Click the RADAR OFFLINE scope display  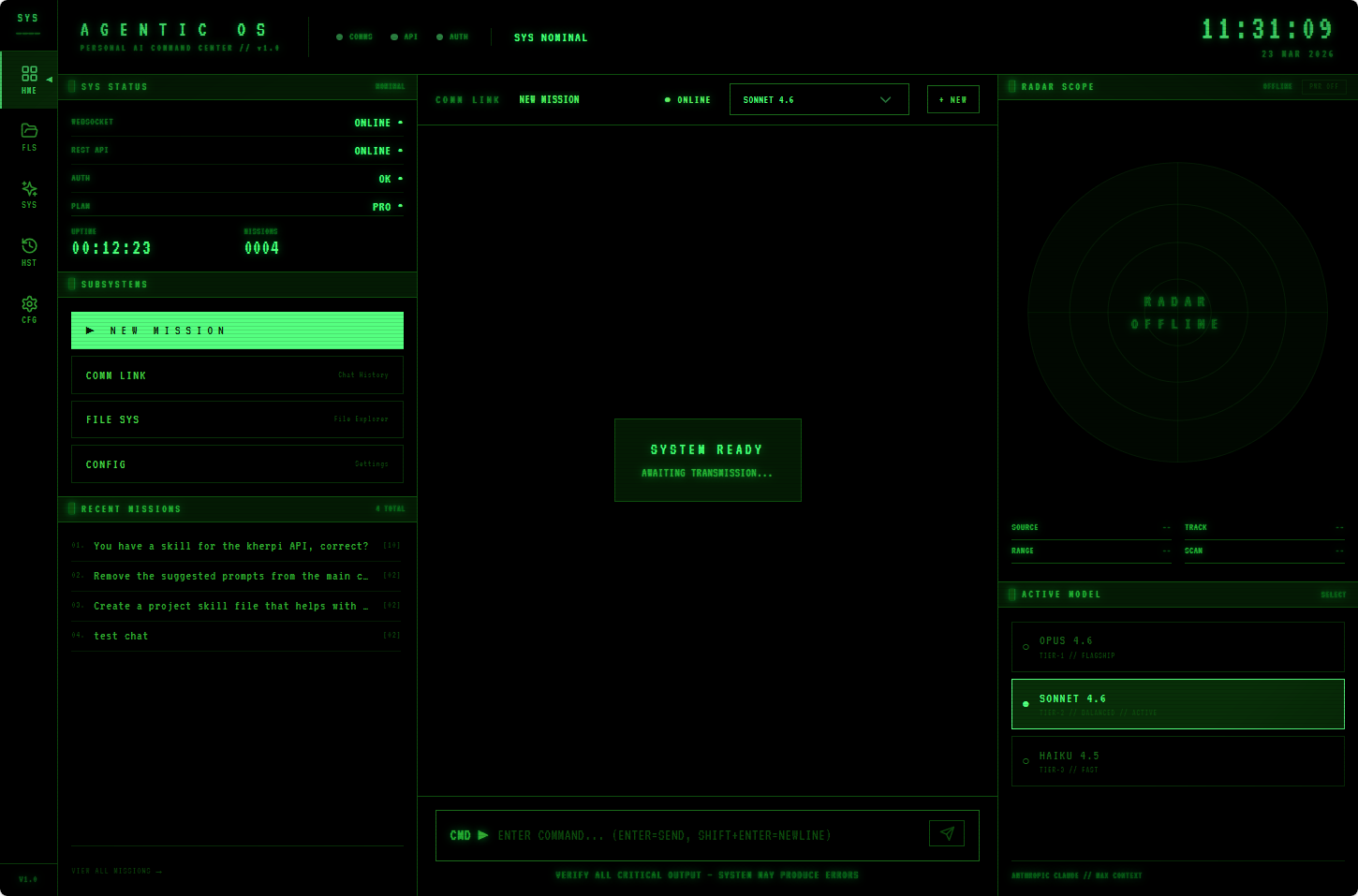[1177, 312]
